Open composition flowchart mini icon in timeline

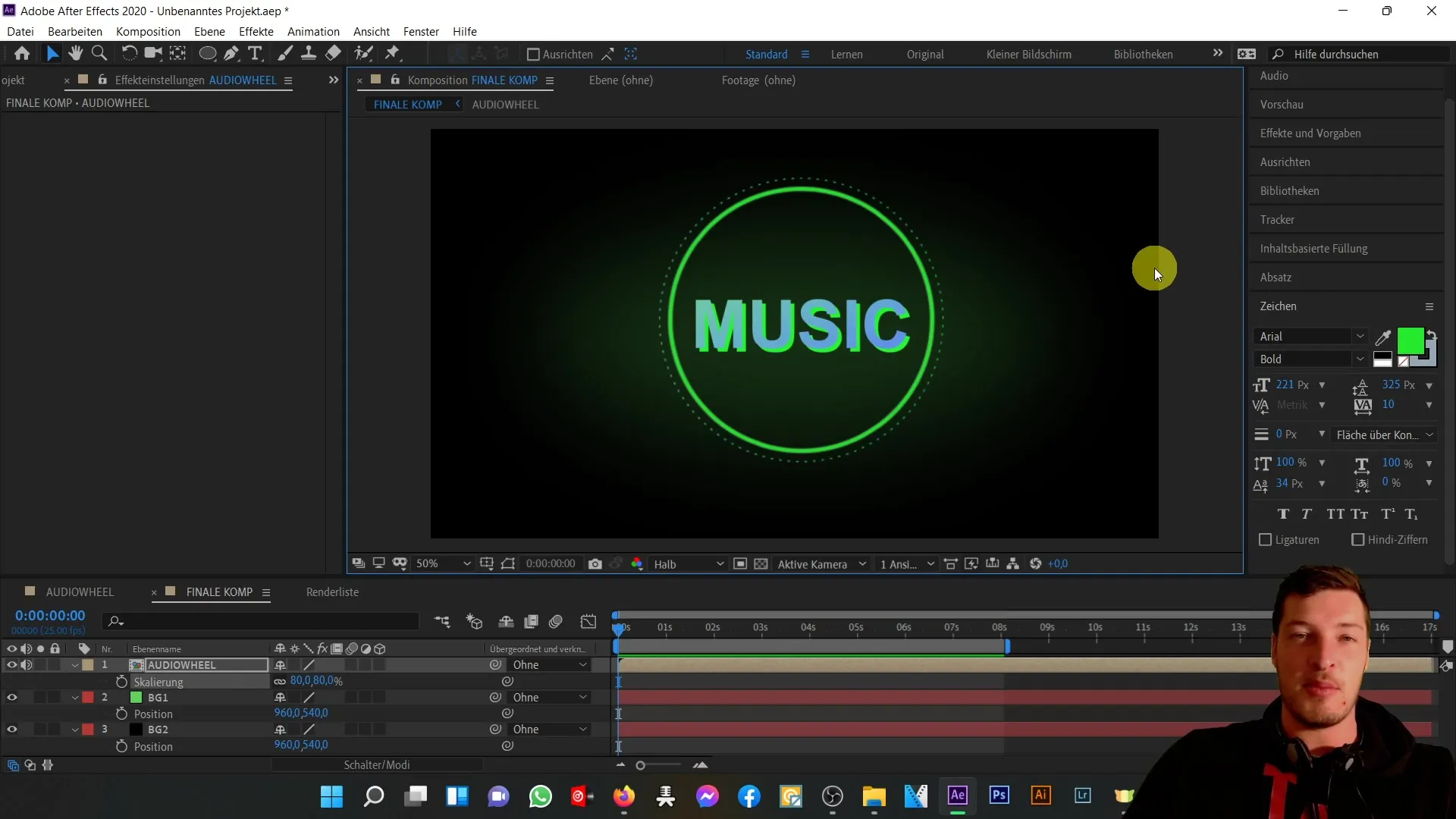pyautogui.click(x=442, y=622)
